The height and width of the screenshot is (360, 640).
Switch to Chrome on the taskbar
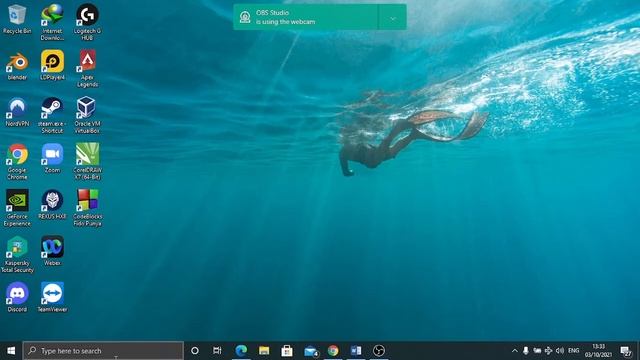pyautogui.click(x=333, y=351)
